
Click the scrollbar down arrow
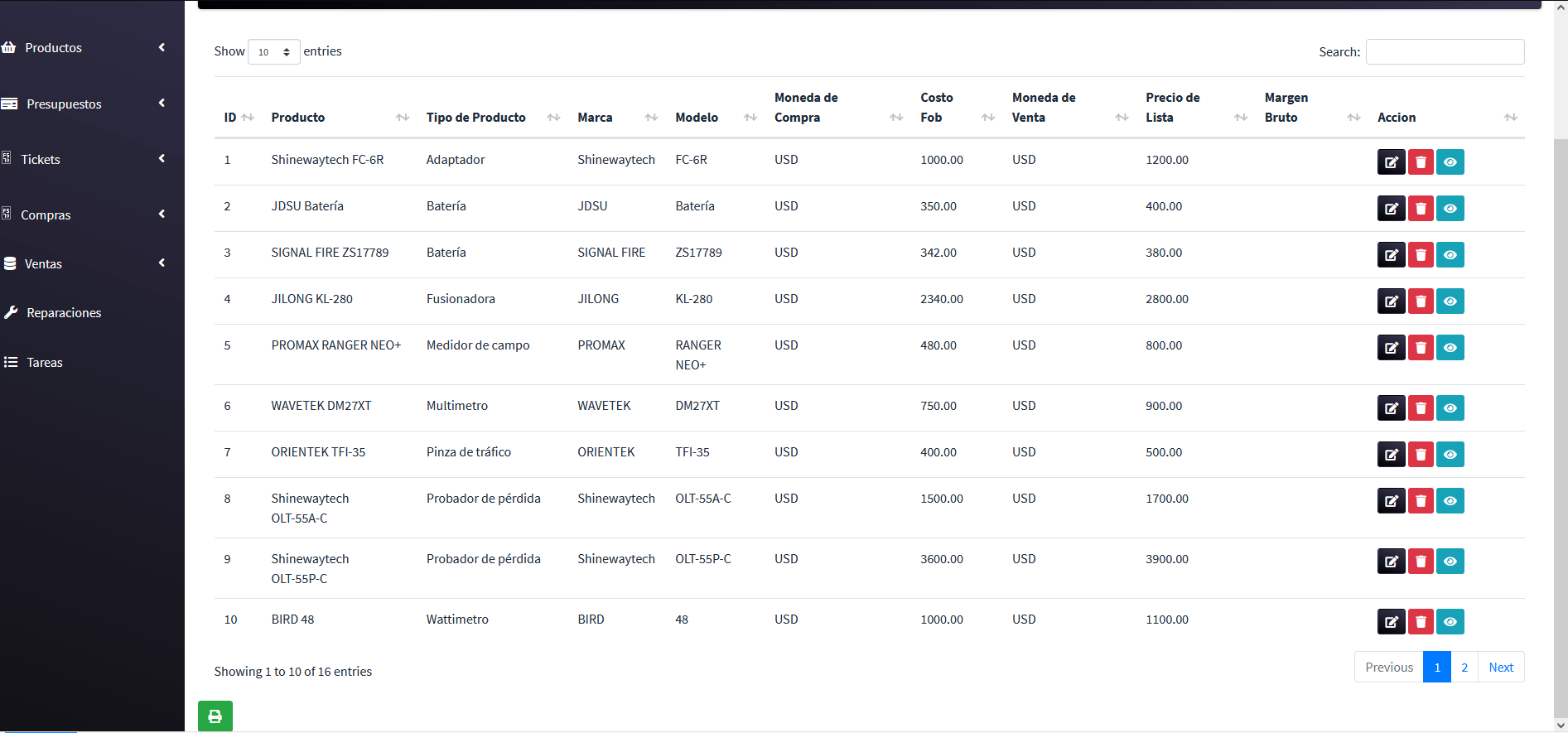click(1561, 726)
